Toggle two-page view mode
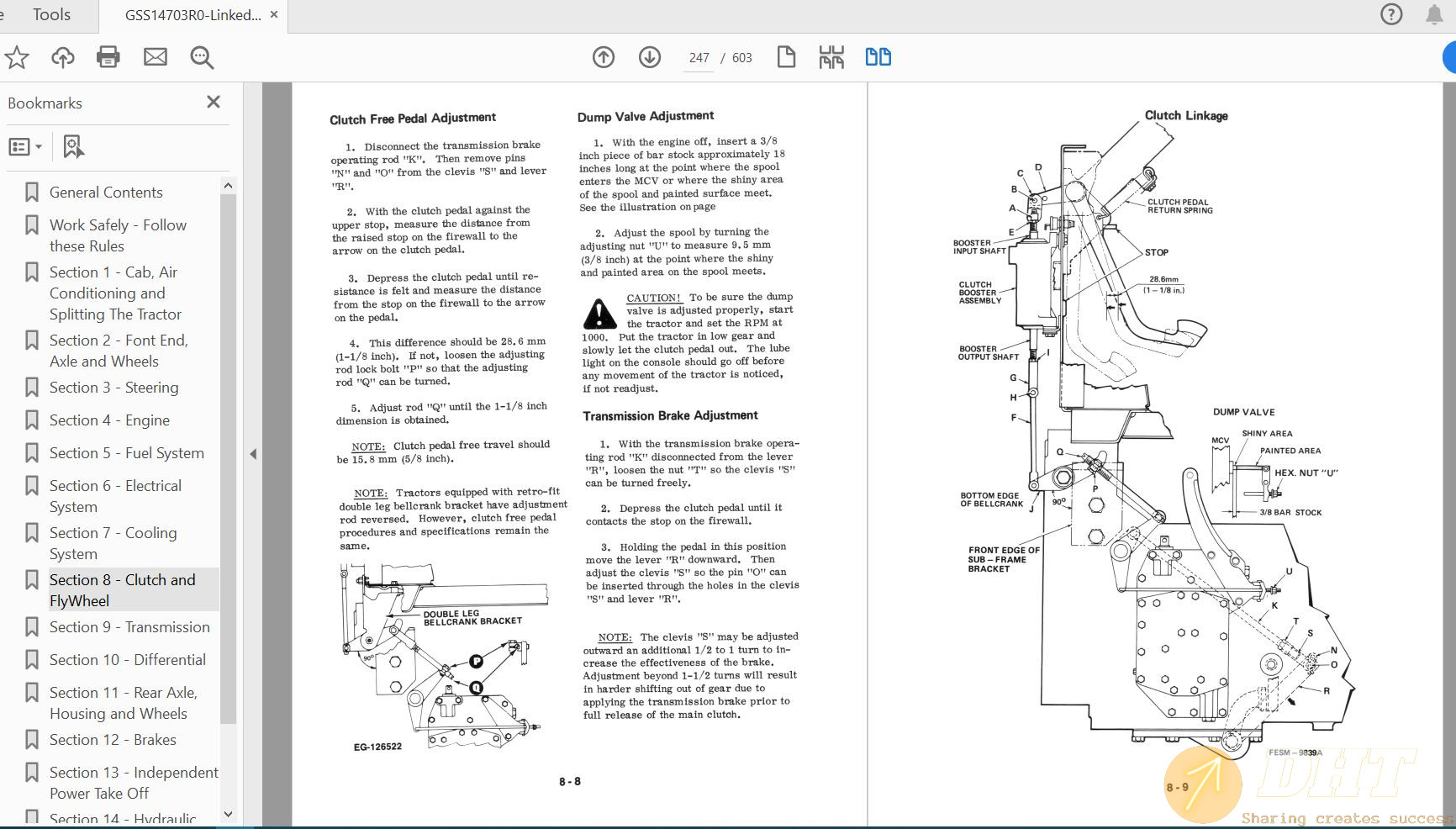 878,57
